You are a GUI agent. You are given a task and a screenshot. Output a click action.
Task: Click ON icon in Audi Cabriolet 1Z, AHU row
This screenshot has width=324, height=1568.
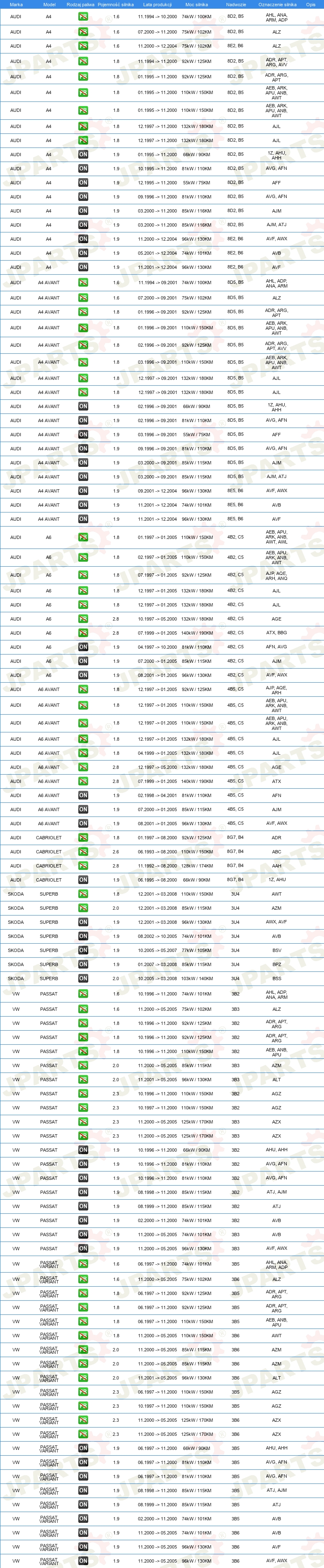tap(83, 879)
